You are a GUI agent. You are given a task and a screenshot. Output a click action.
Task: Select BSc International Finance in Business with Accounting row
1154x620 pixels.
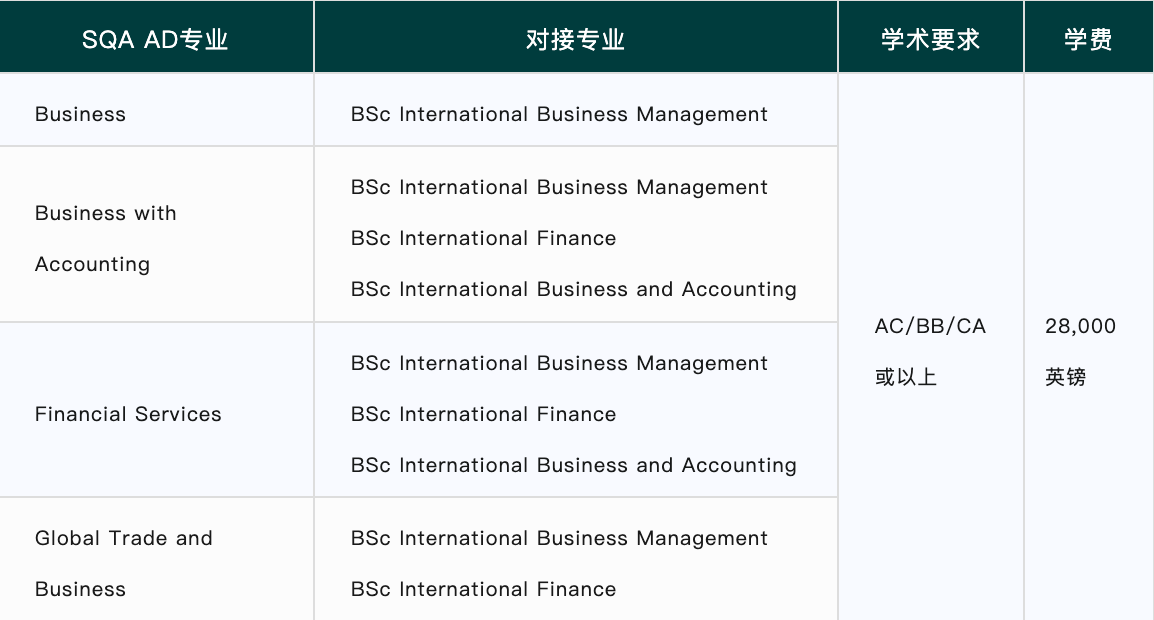(x=483, y=238)
